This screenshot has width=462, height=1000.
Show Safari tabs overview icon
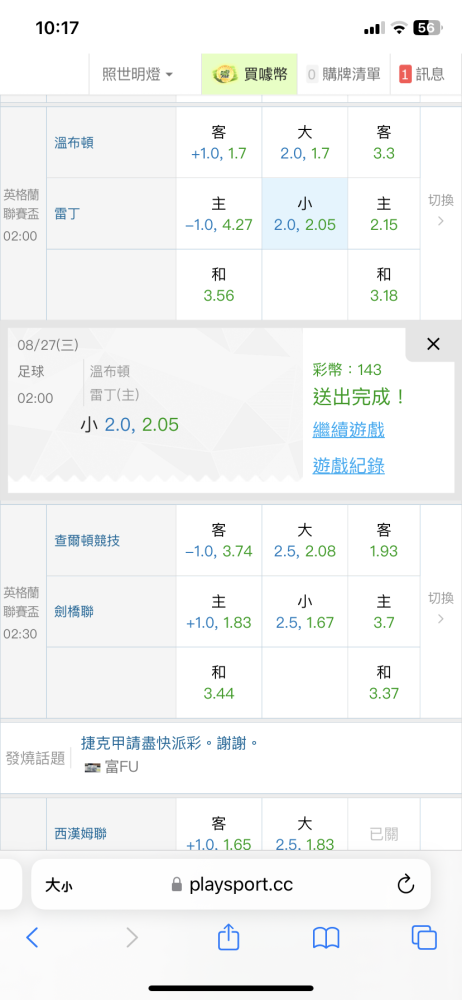(424, 938)
